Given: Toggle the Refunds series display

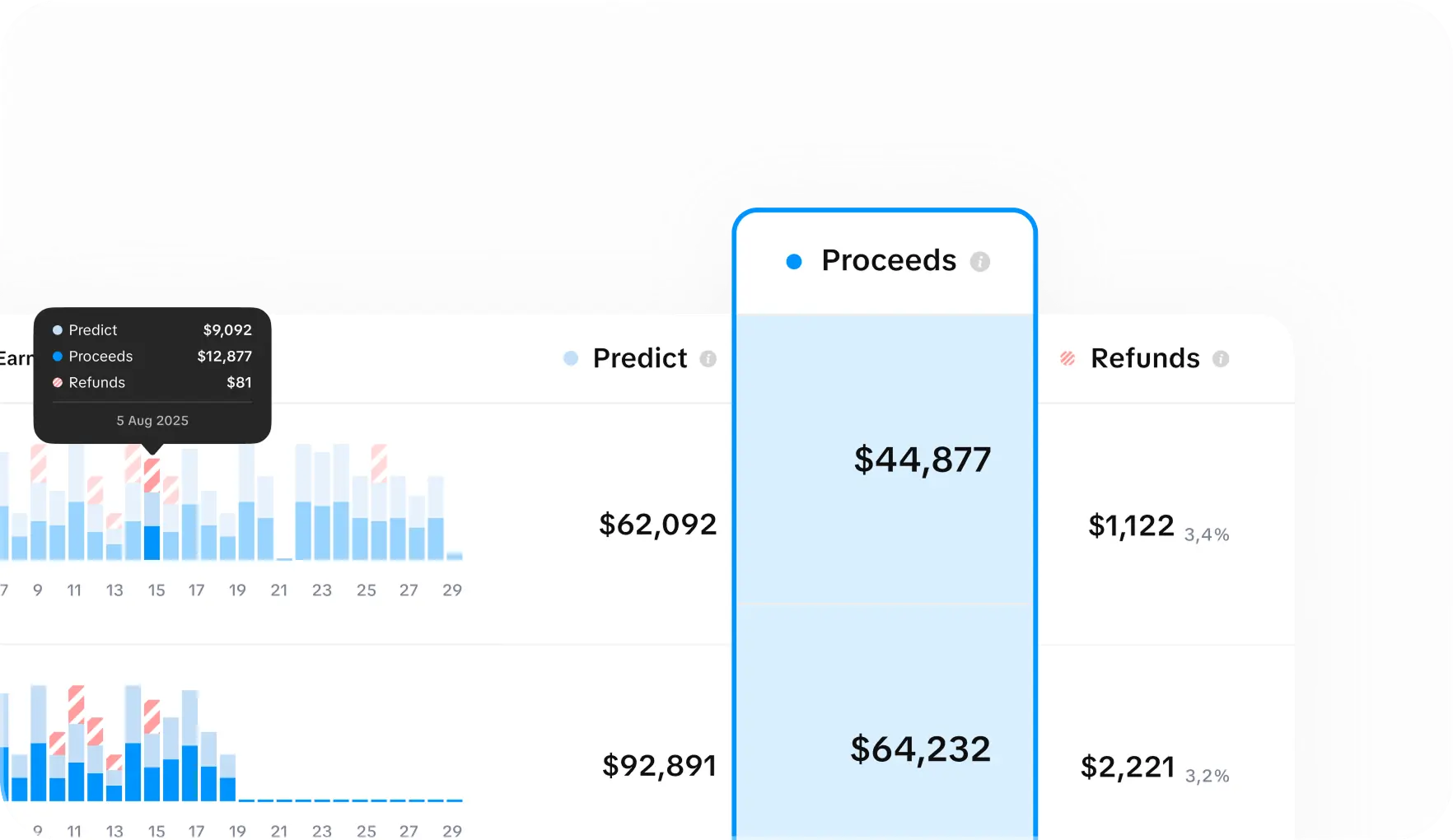Looking at the screenshot, I should 1145,358.
